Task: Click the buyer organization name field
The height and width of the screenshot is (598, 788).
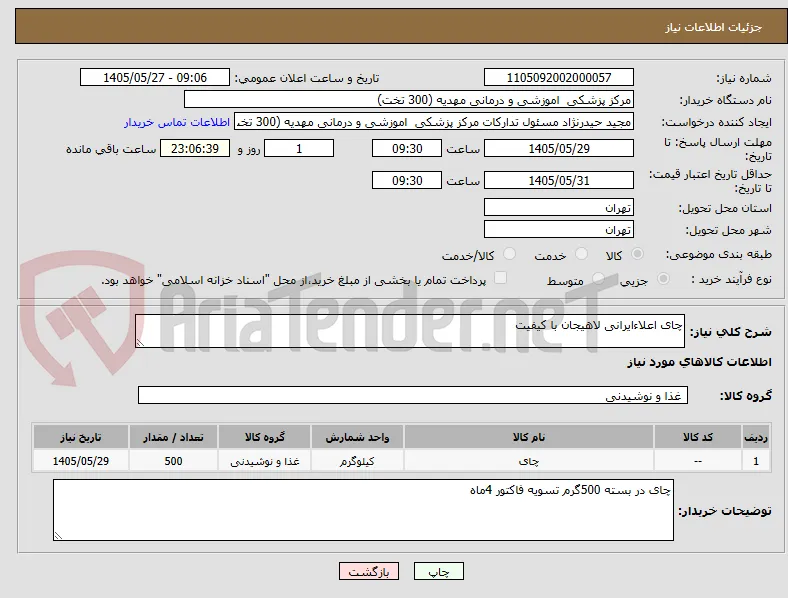Action: coord(409,99)
